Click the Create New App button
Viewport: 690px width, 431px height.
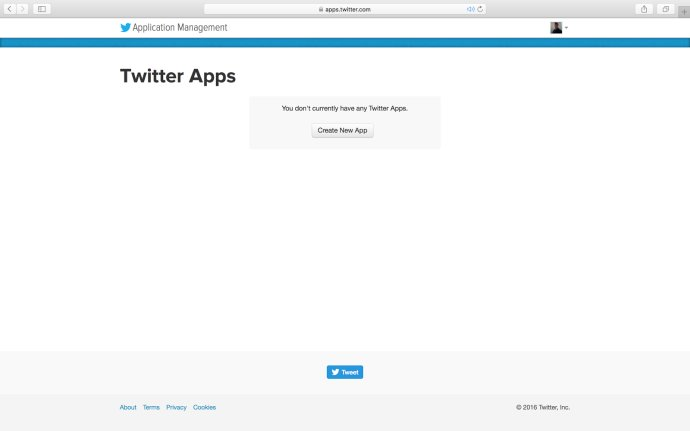click(x=342, y=131)
